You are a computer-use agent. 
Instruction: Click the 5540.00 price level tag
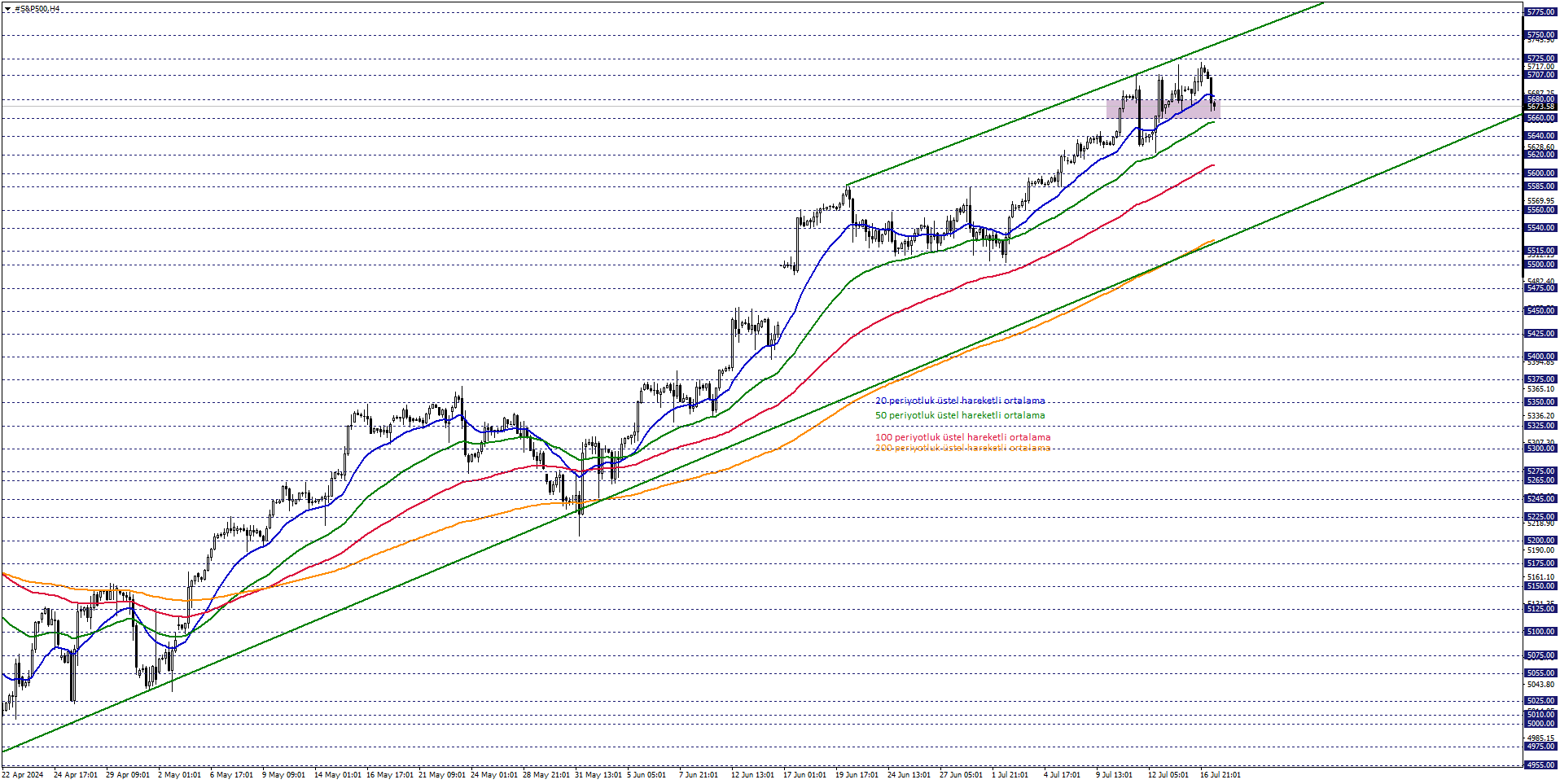pyautogui.click(x=1540, y=228)
